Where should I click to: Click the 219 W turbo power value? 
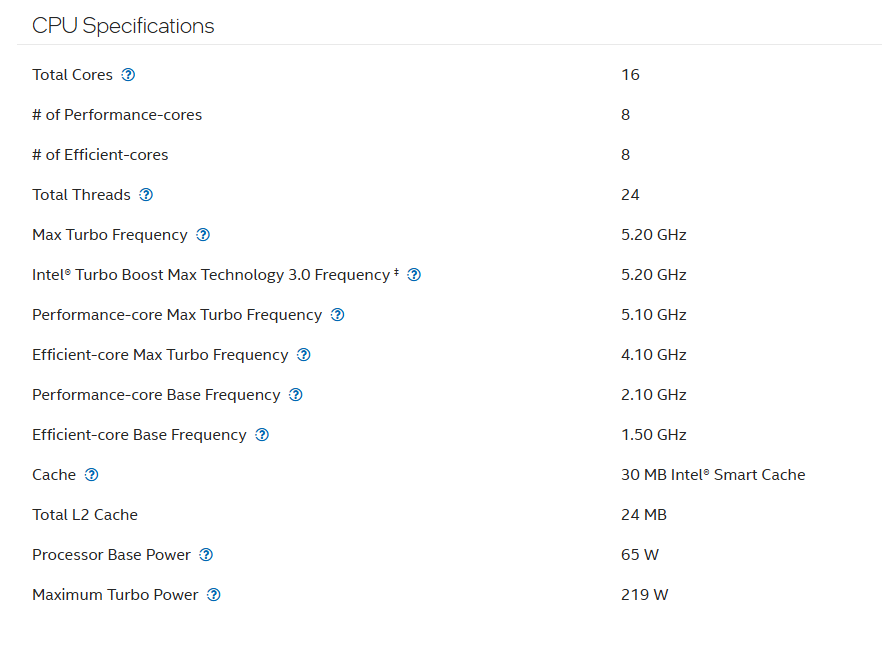644,595
